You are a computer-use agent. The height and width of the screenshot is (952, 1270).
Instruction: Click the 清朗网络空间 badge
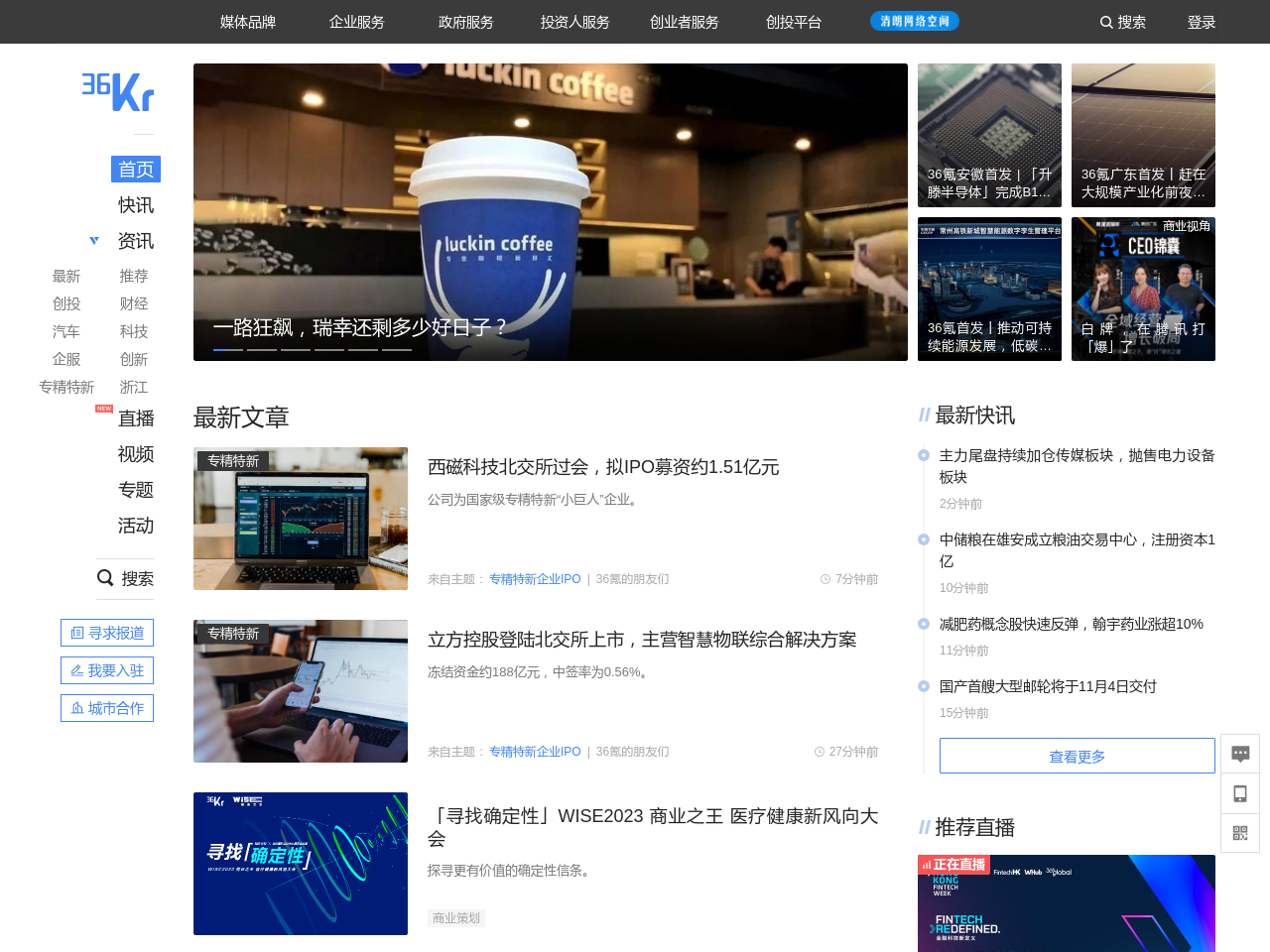coord(915,21)
